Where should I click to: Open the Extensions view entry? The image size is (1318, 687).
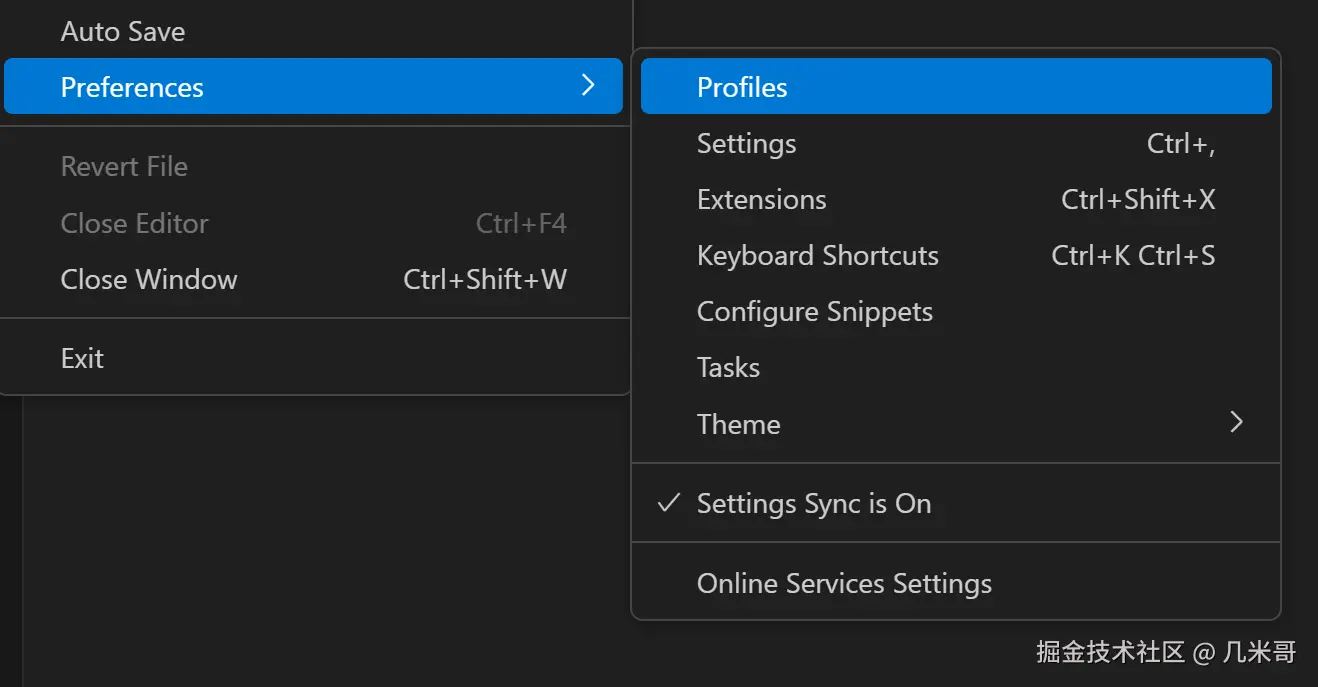[x=761, y=200]
